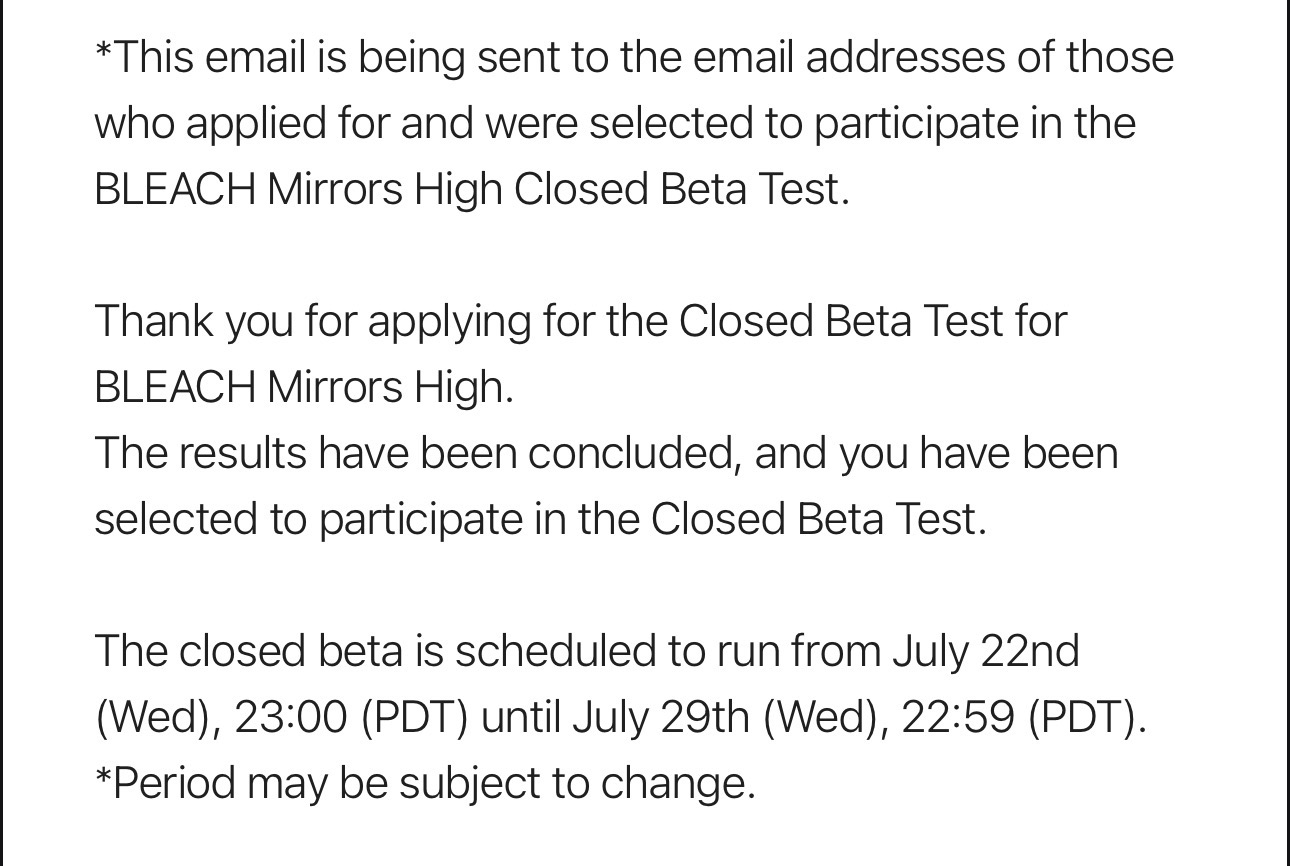This screenshot has width=1290, height=866.
Task: Click the line starting "who applied for"
Action: (615, 124)
